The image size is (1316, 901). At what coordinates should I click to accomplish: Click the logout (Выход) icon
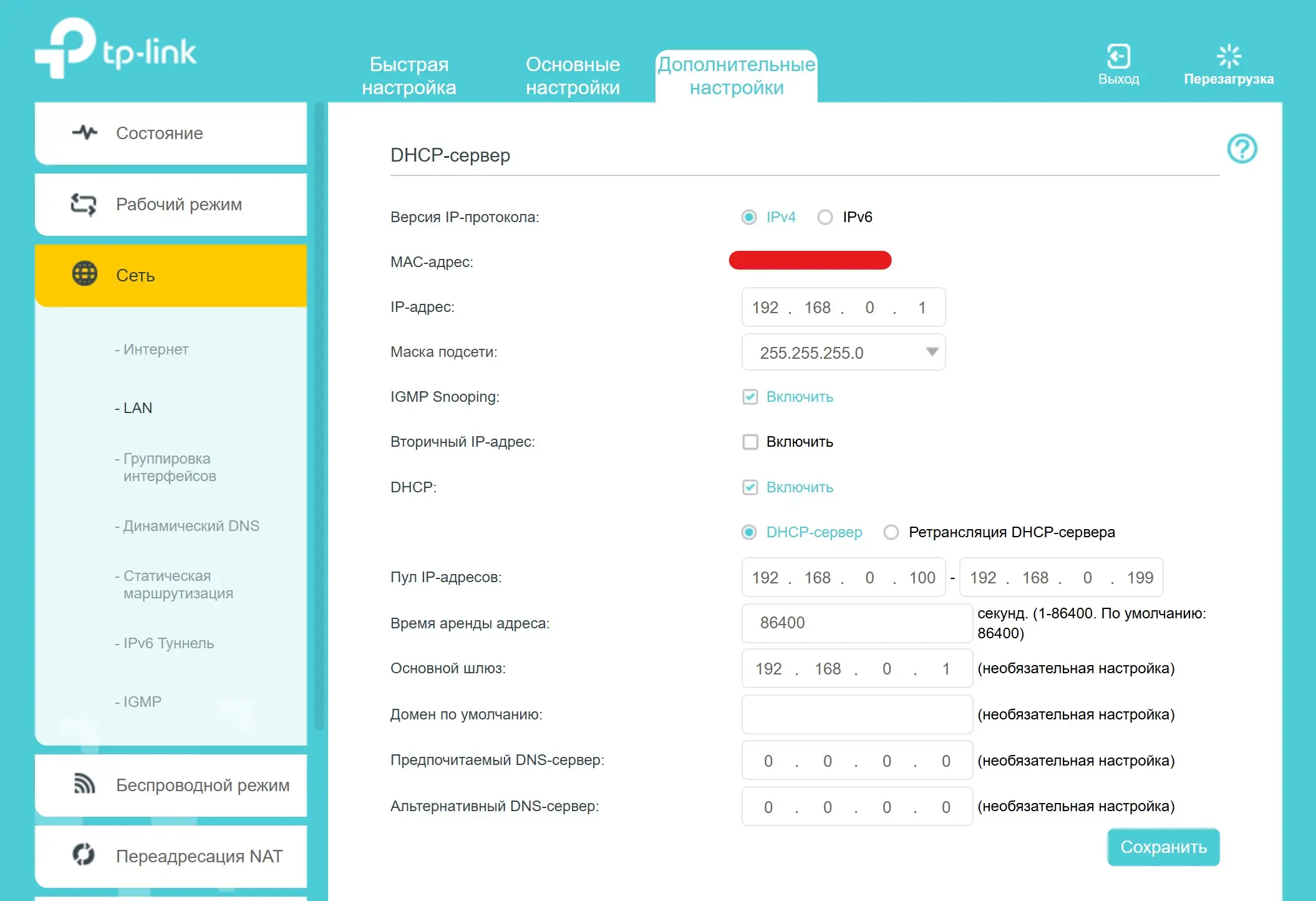[x=1118, y=57]
